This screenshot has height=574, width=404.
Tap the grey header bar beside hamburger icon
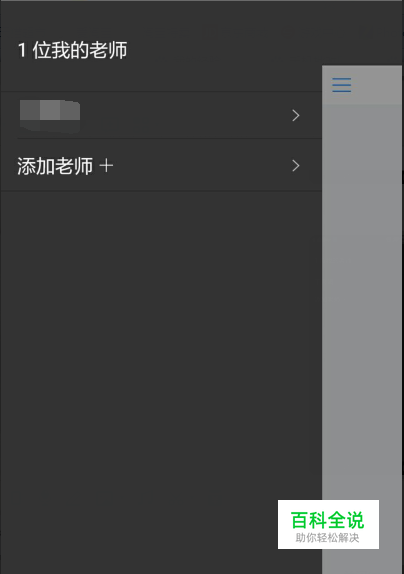377,85
